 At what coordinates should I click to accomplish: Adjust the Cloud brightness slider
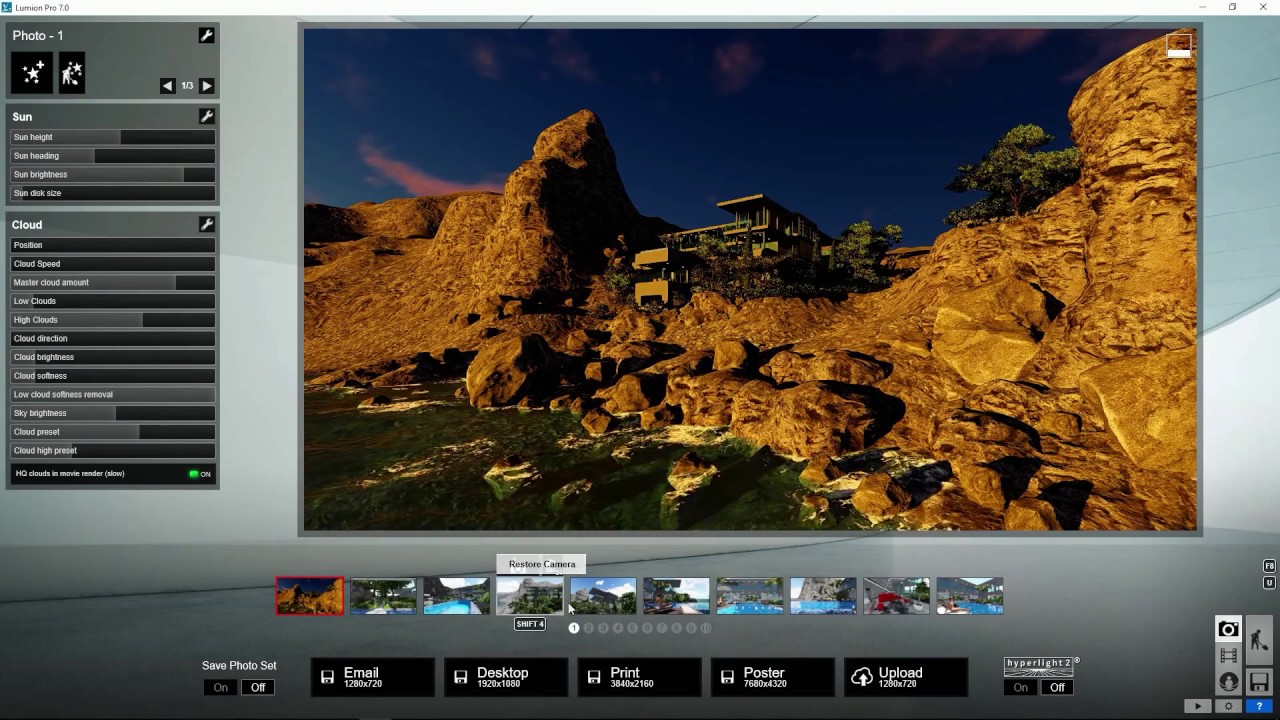[x=113, y=357]
